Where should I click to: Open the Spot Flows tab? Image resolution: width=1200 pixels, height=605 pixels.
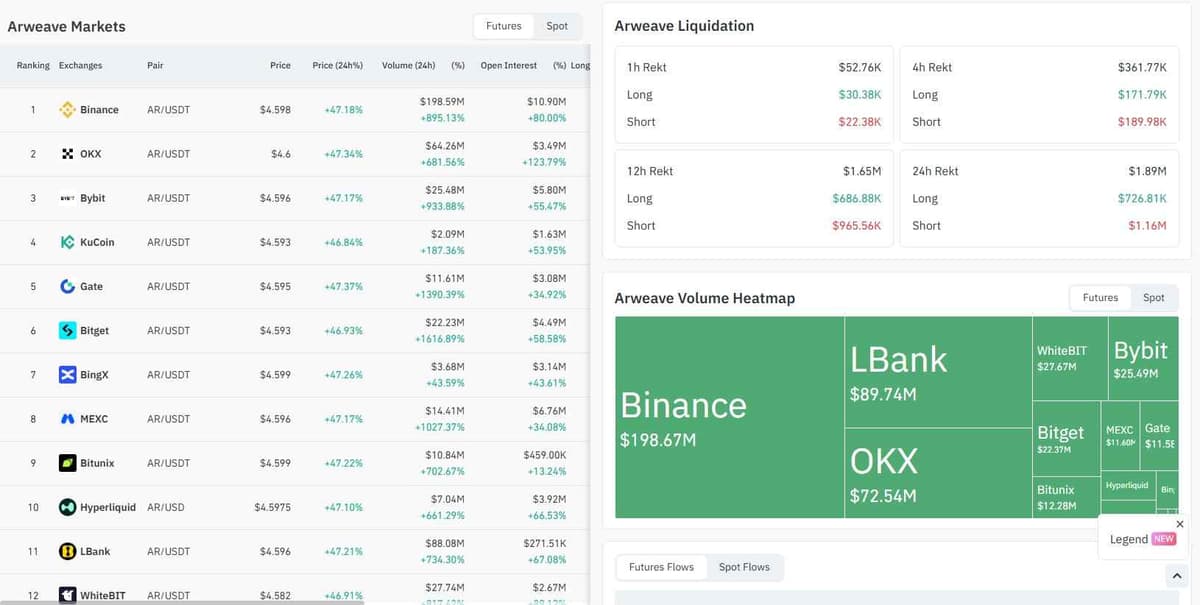744,567
